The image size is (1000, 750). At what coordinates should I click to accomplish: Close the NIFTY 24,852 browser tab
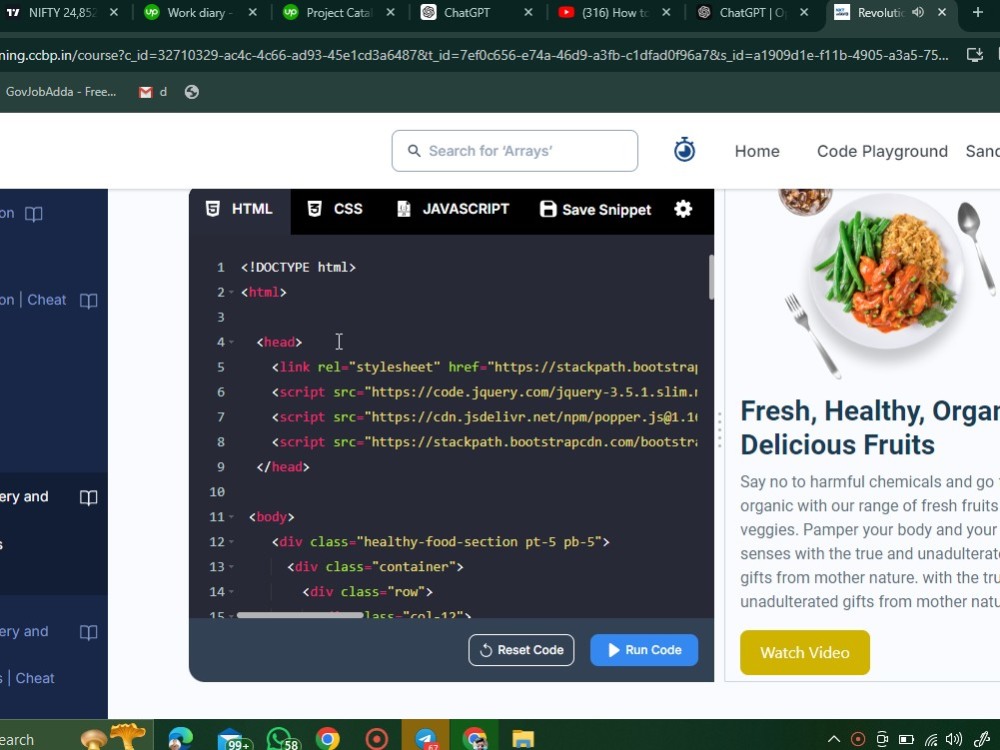114,12
